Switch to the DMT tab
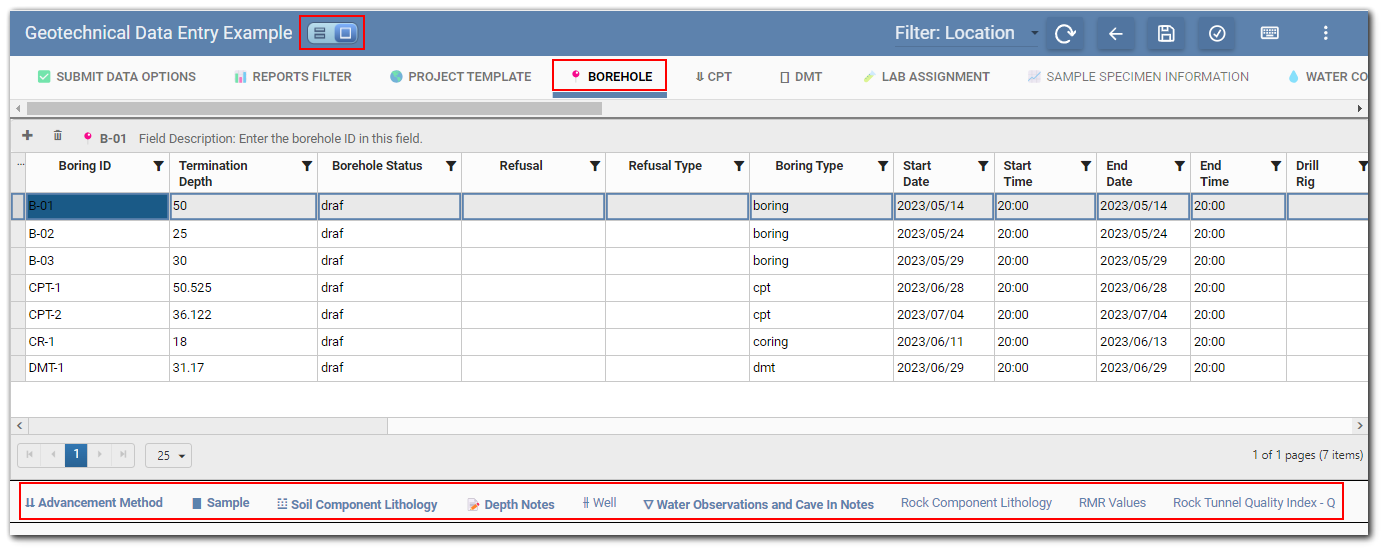 [x=801, y=76]
